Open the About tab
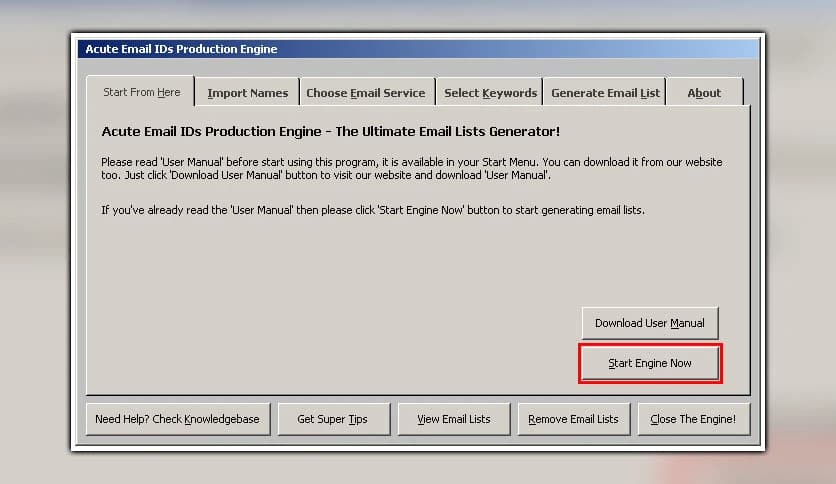 [x=704, y=93]
